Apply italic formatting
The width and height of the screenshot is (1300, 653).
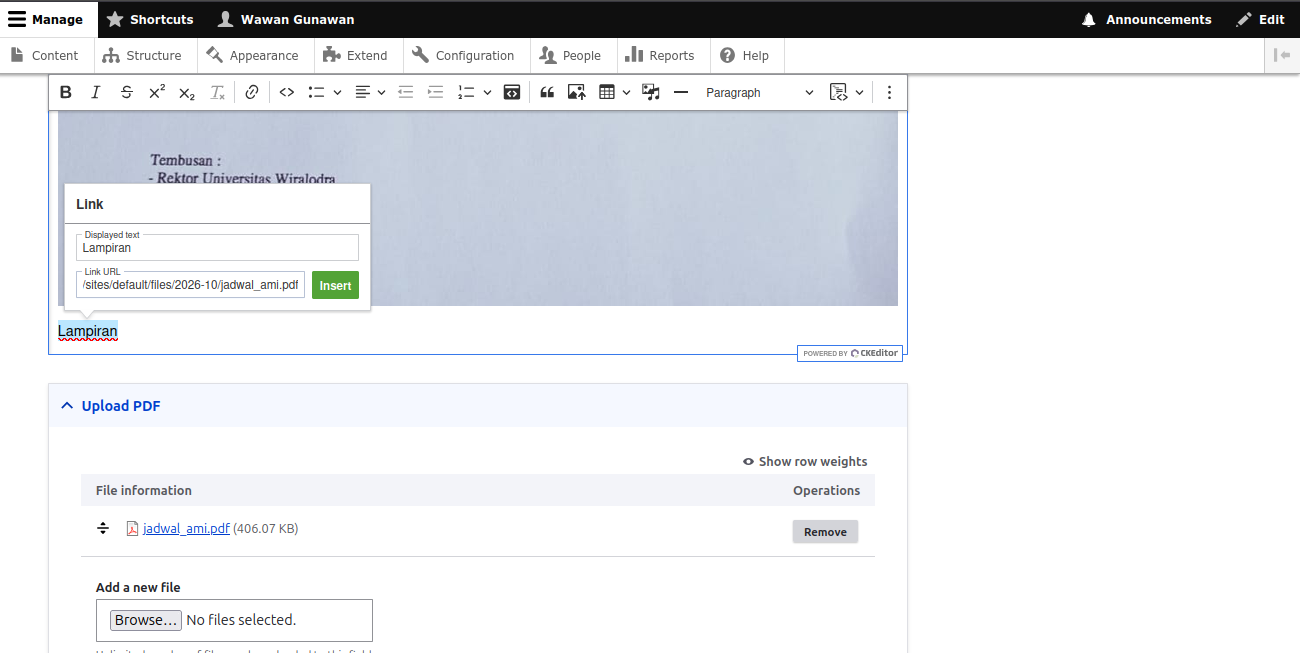(96, 92)
